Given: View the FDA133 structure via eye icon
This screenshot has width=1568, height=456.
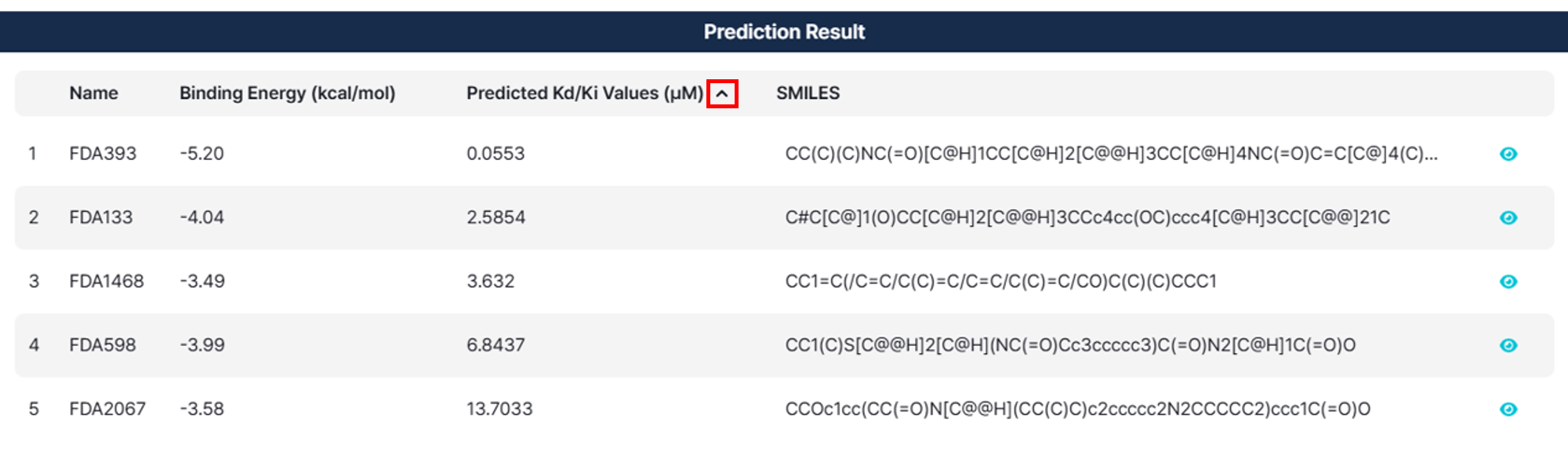Looking at the screenshot, I should click(1508, 217).
